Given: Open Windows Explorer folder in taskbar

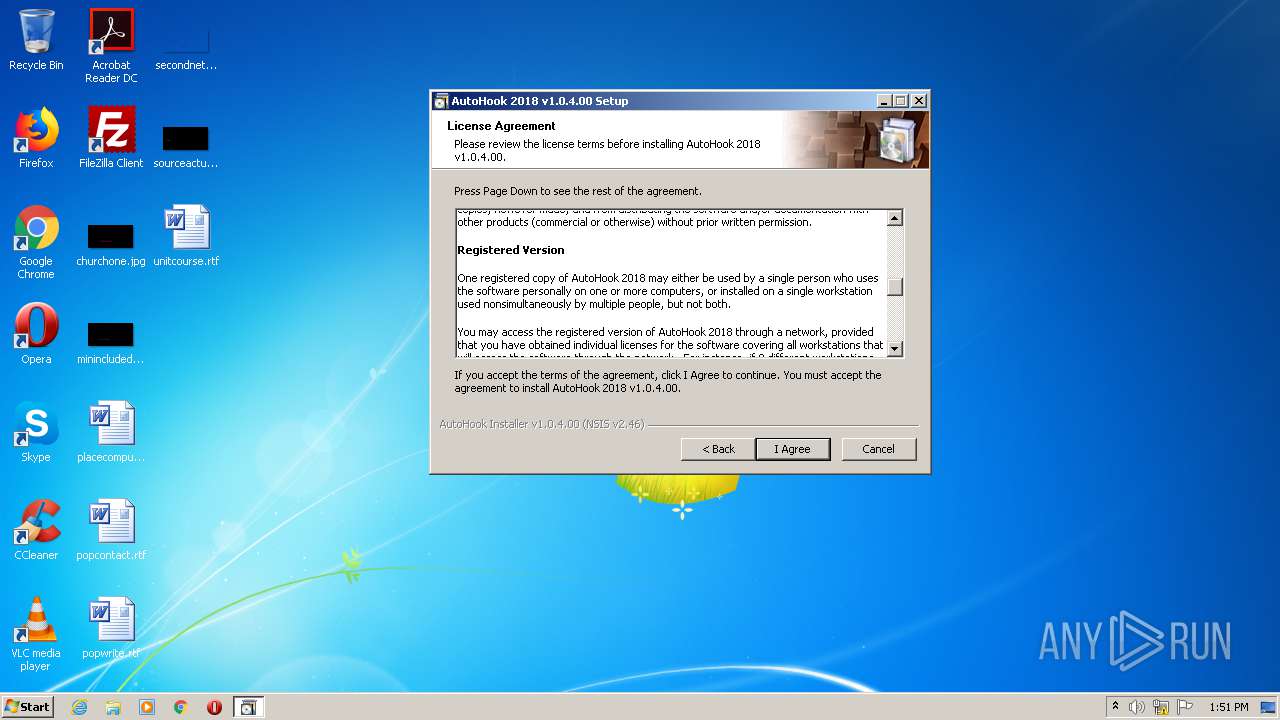Looking at the screenshot, I should [x=113, y=707].
